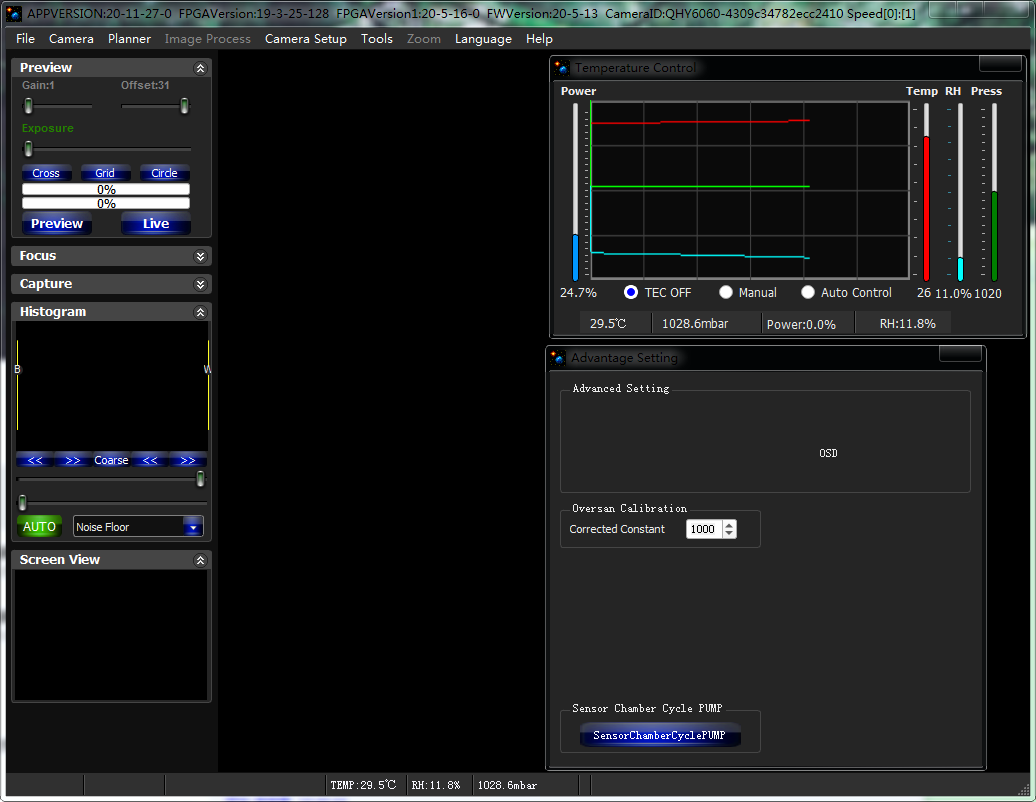Click the OSD label in Advanced Setting
This screenshot has width=1036, height=802.
click(x=828, y=453)
